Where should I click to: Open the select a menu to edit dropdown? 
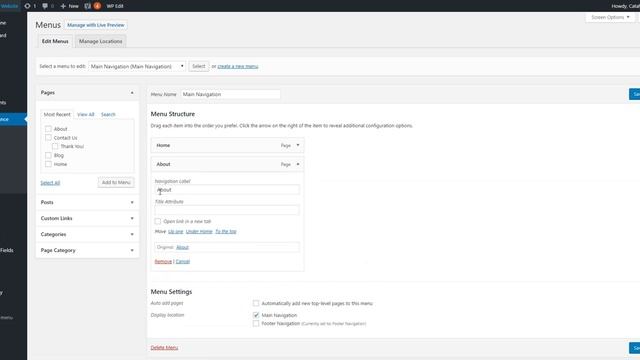pos(137,66)
